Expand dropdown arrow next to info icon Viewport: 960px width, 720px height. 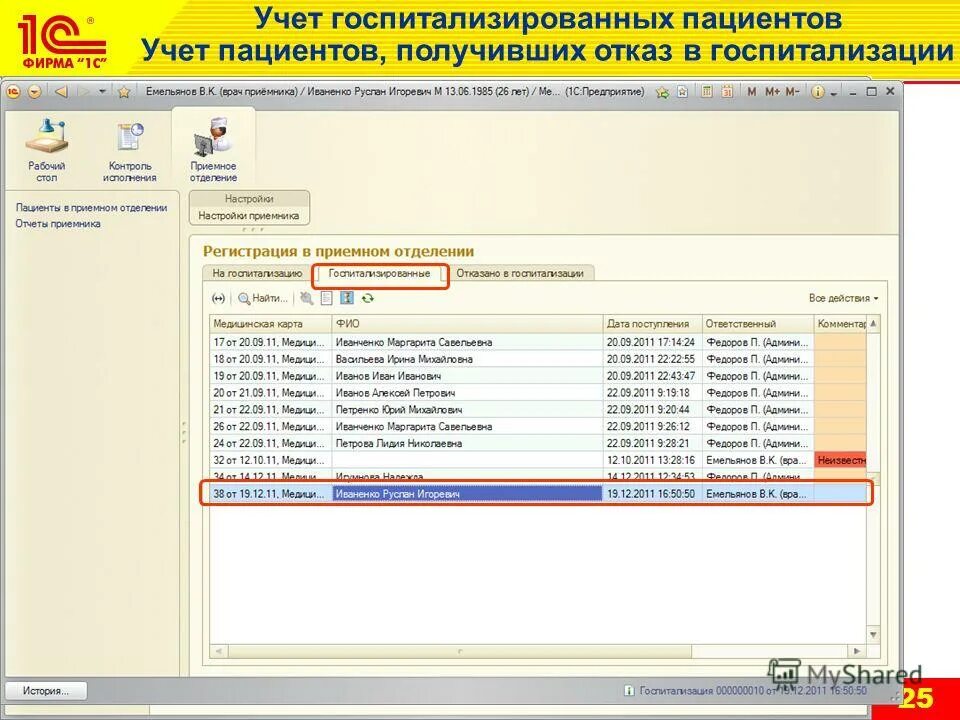(x=834, y=94)
